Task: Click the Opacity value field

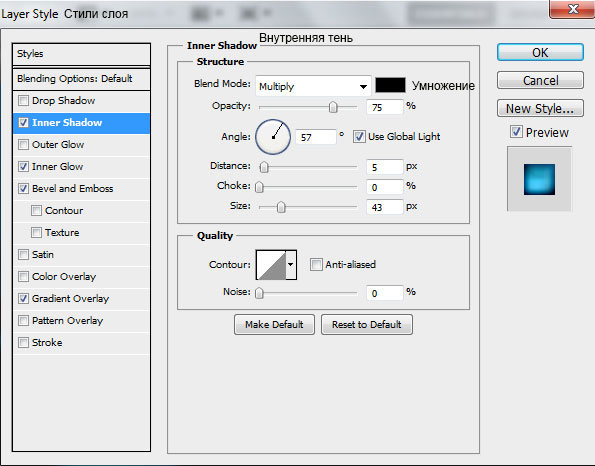Action: (x=384, y=107)
